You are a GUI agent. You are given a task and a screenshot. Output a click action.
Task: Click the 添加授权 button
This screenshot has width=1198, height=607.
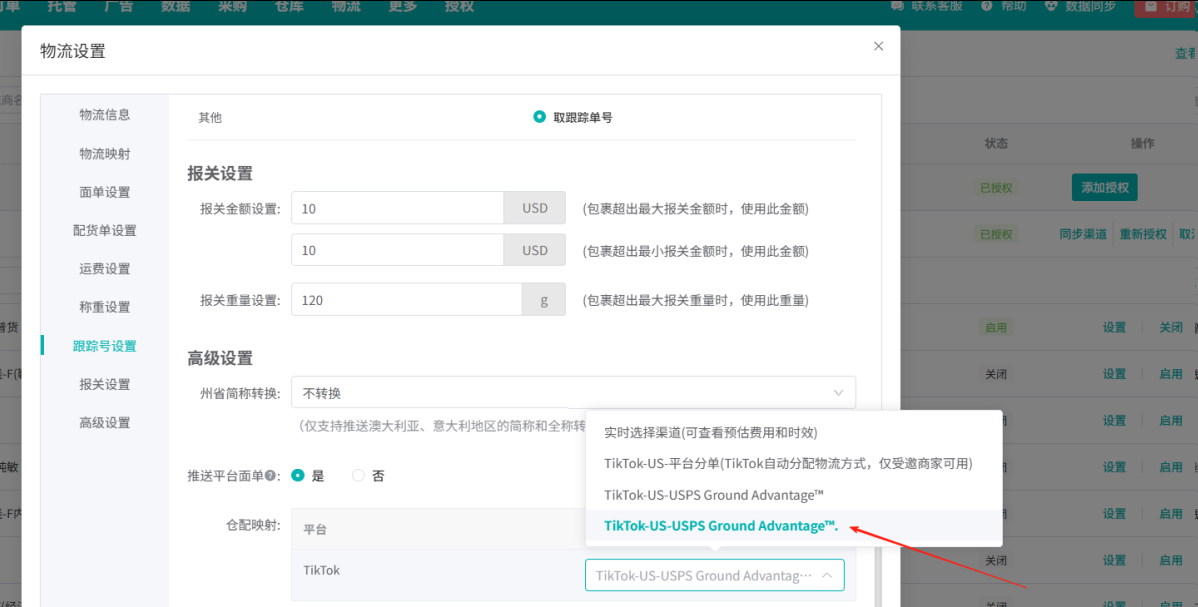(x=1103, y=187)
